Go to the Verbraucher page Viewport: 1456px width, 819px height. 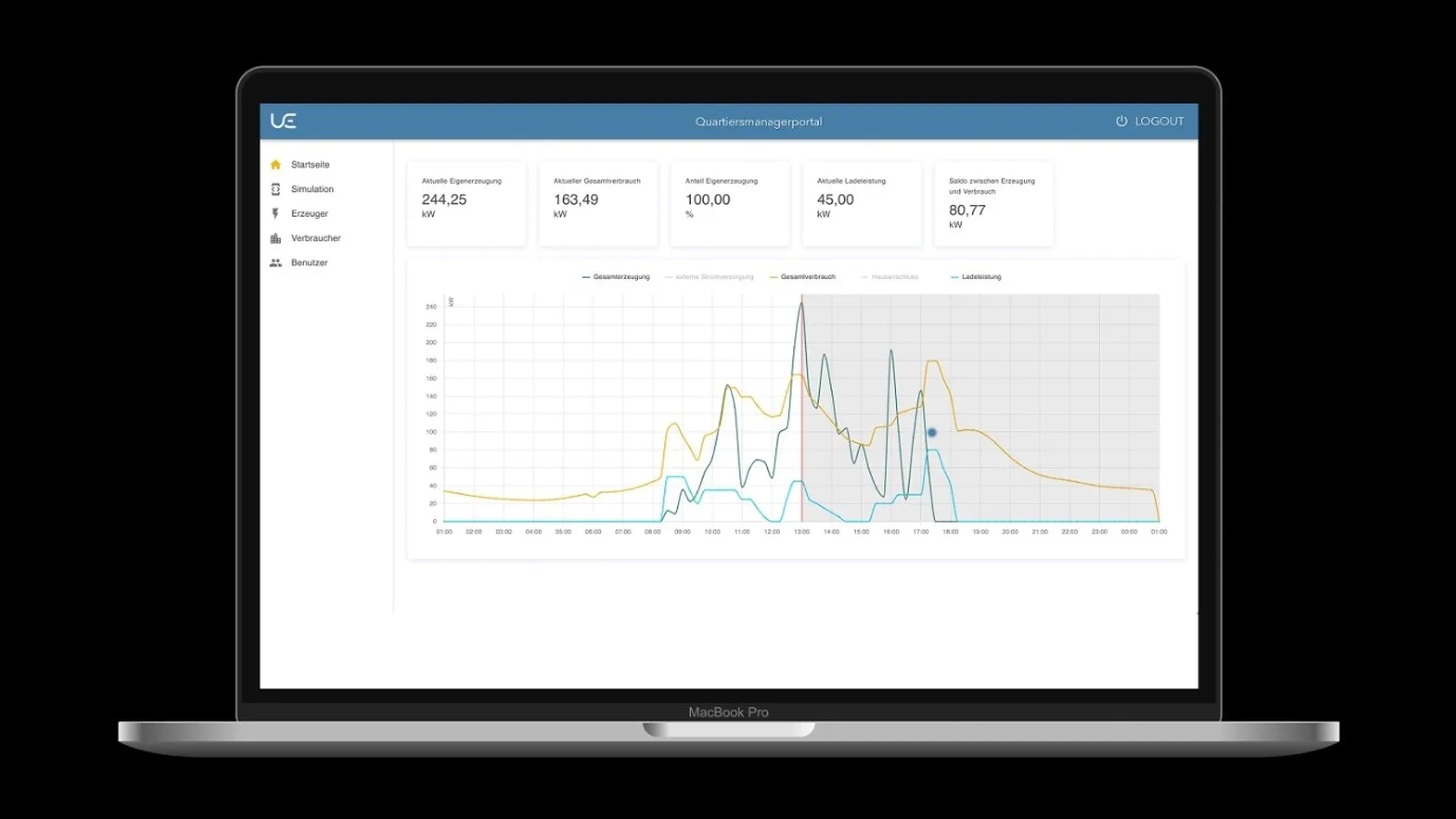click(x=316, y=238)
